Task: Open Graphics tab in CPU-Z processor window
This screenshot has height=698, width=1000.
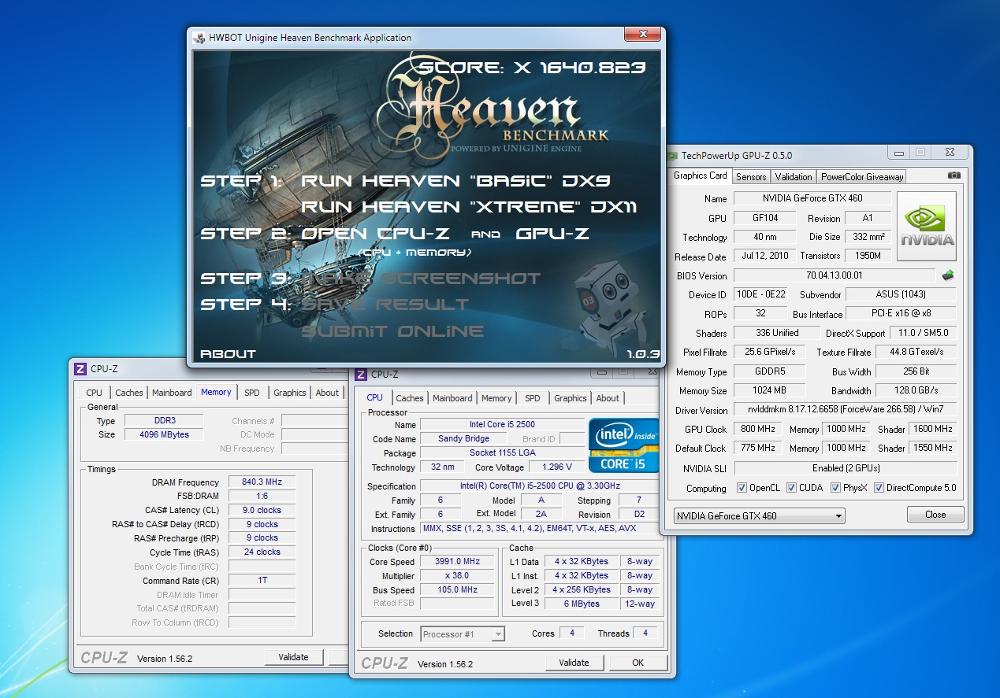Action: pos(570,398)
